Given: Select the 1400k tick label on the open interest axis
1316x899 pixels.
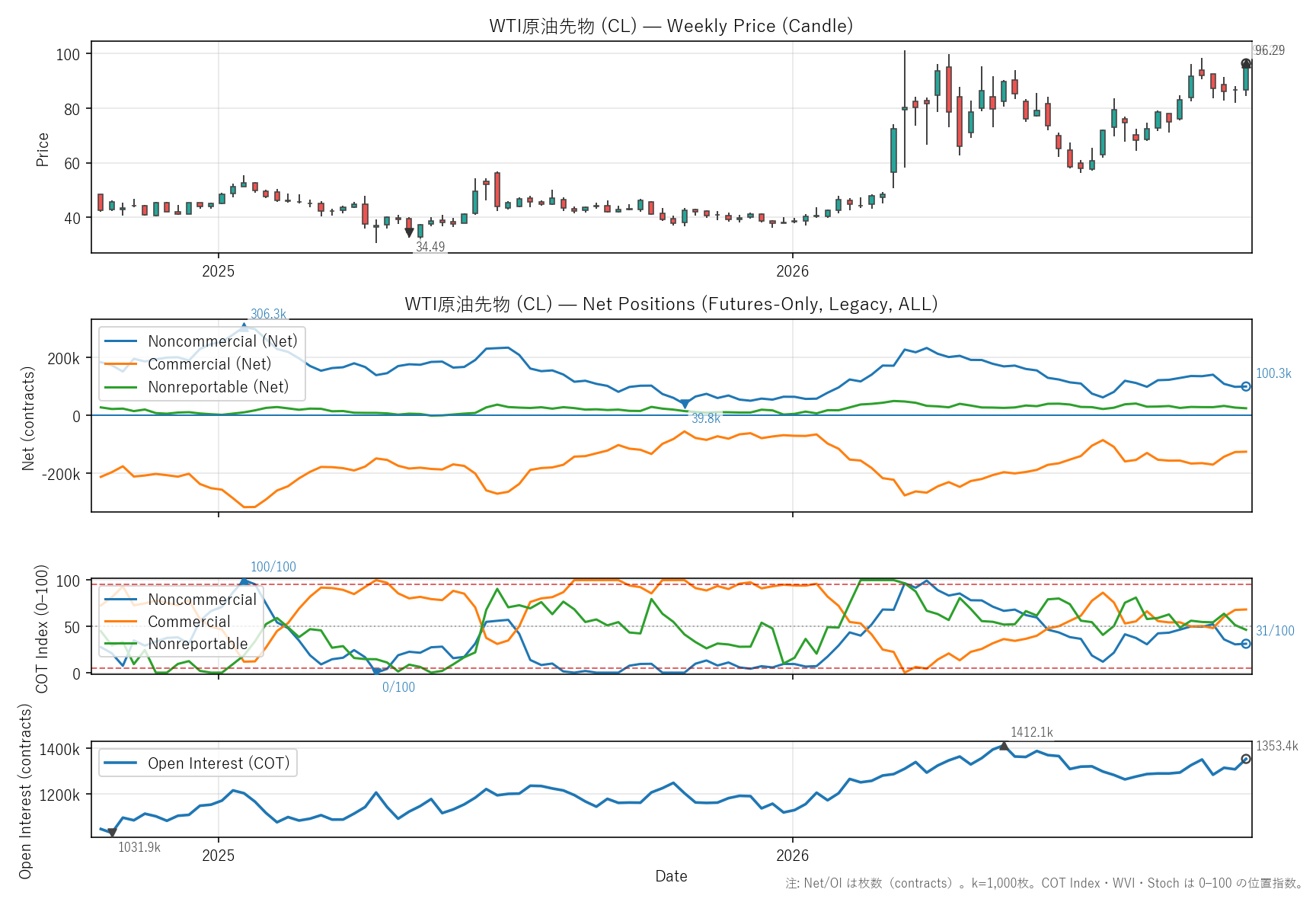Looking at the screenshot, I should 59,750.
